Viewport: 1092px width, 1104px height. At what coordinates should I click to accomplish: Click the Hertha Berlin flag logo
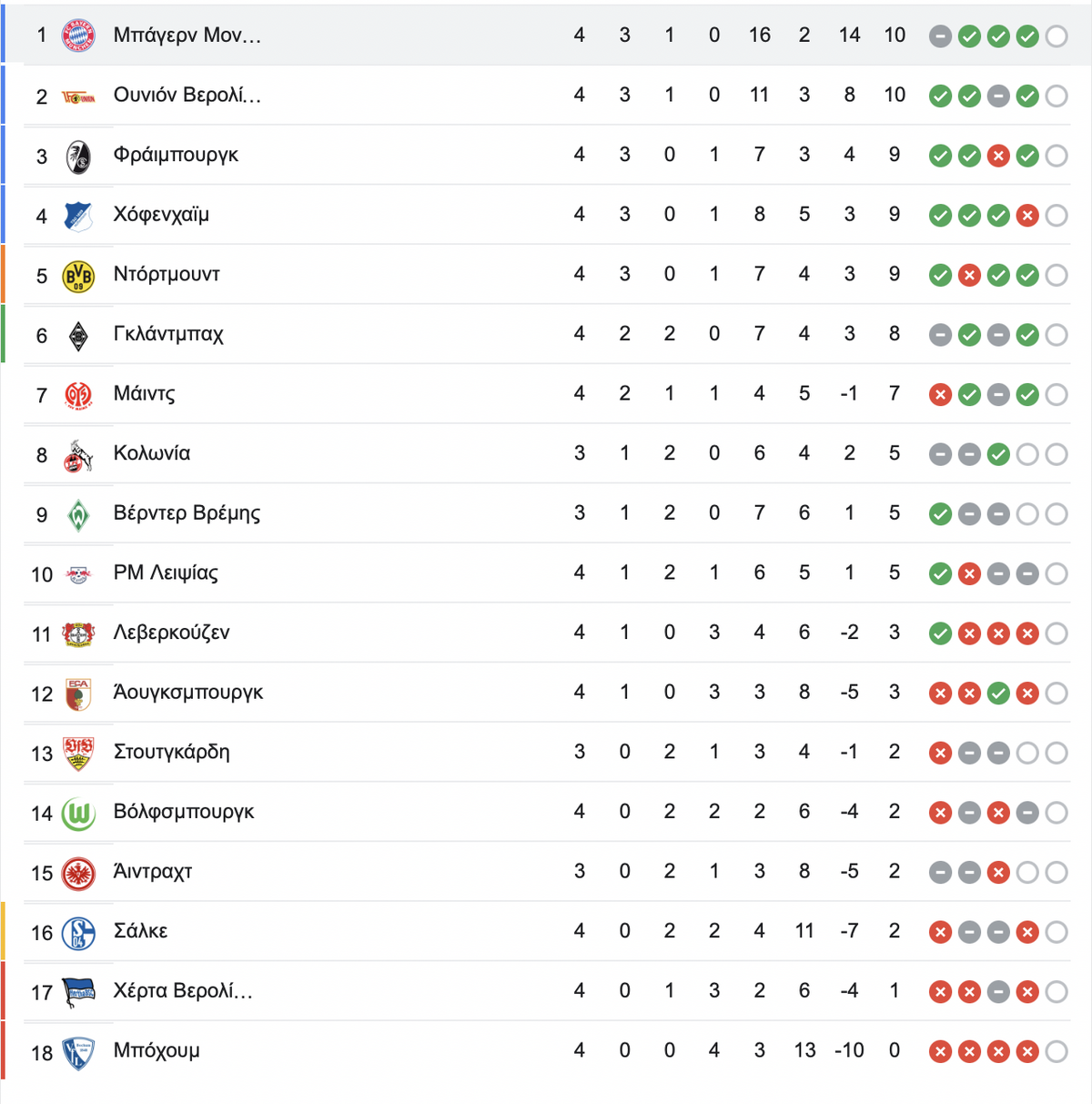coord(78,993)
